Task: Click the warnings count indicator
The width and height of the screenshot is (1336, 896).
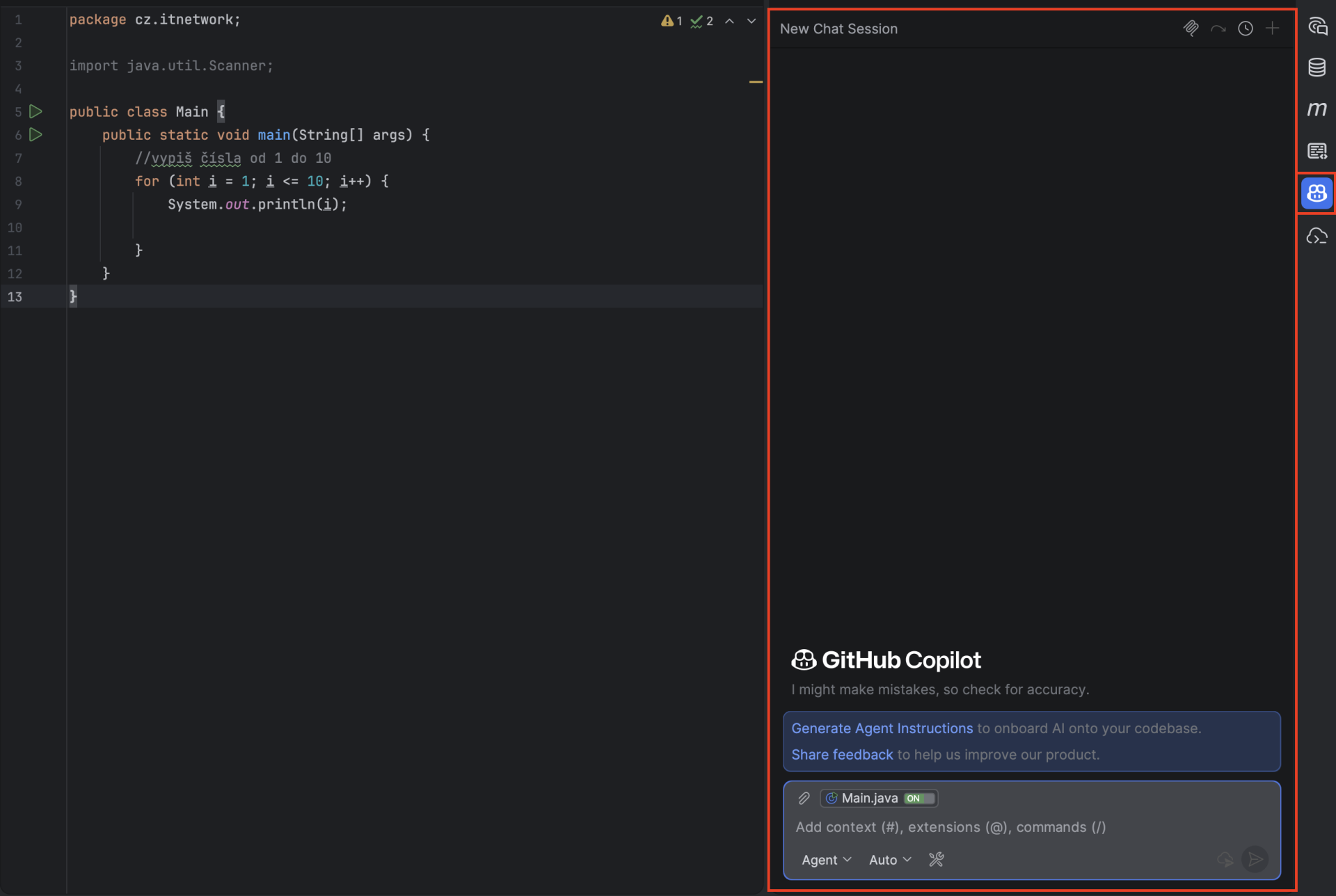Action: coord(671,21)
